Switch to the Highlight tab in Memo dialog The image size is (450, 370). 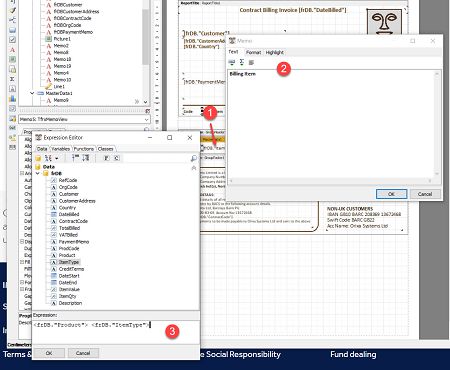coord(275,52)
